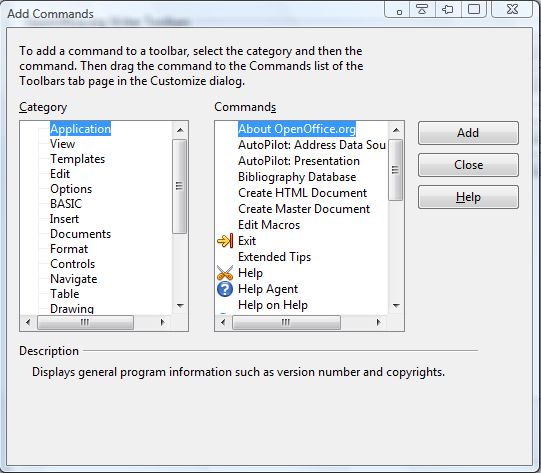Click Commands list vertical scrollbar thumb
This screenshot has width=541, height=473.
pyautogui.click(x=396, y=170)
